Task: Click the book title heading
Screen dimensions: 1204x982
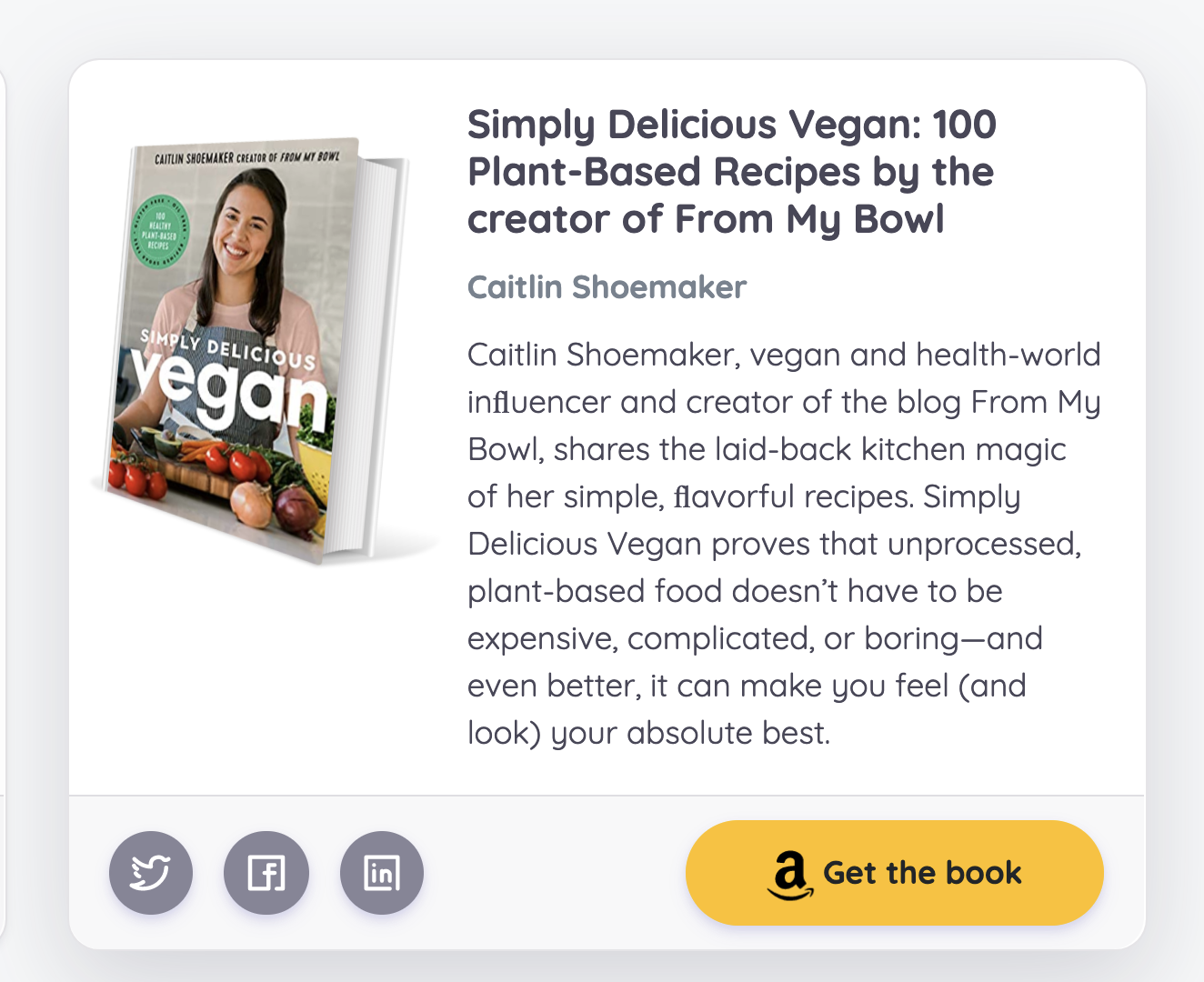Action: 731,172
